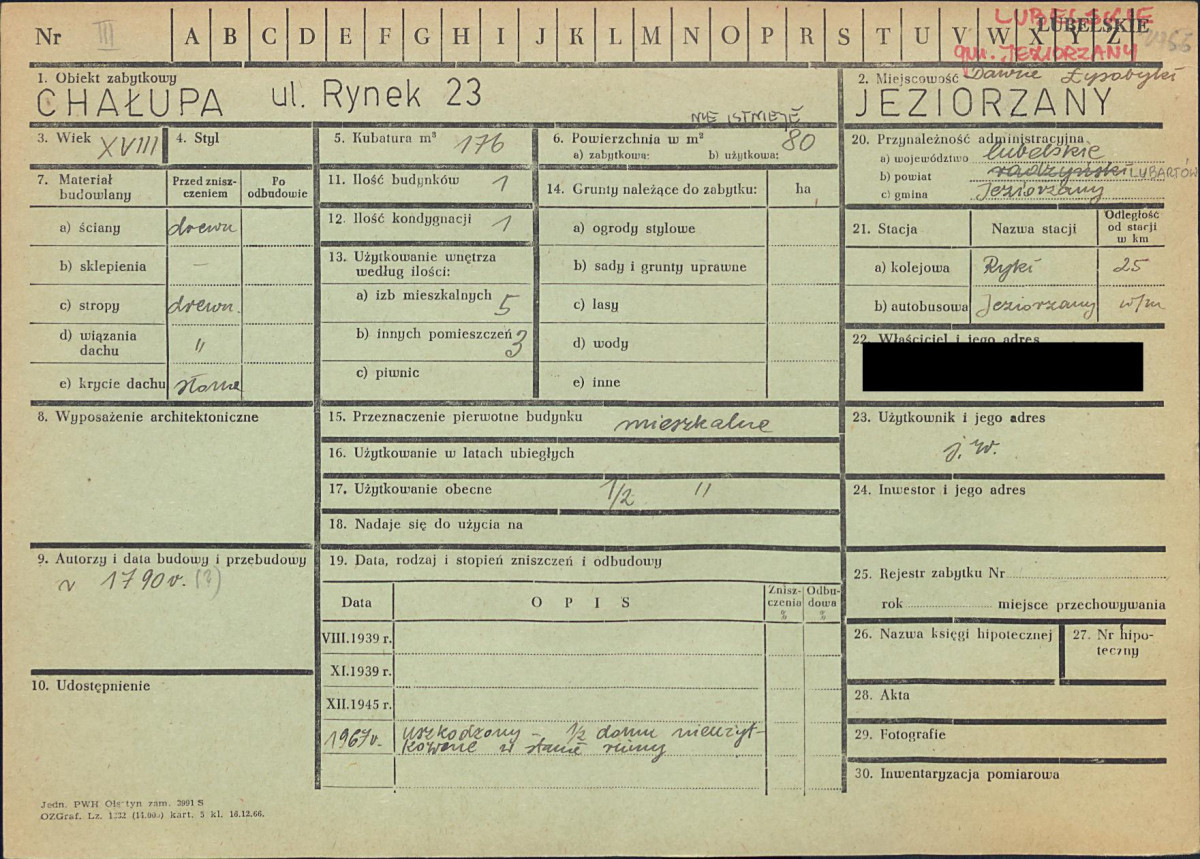Click '18. Nadaje się do użycia na'
The height and width of the screenshot is (859, 1200).
[x=426, y=524]
